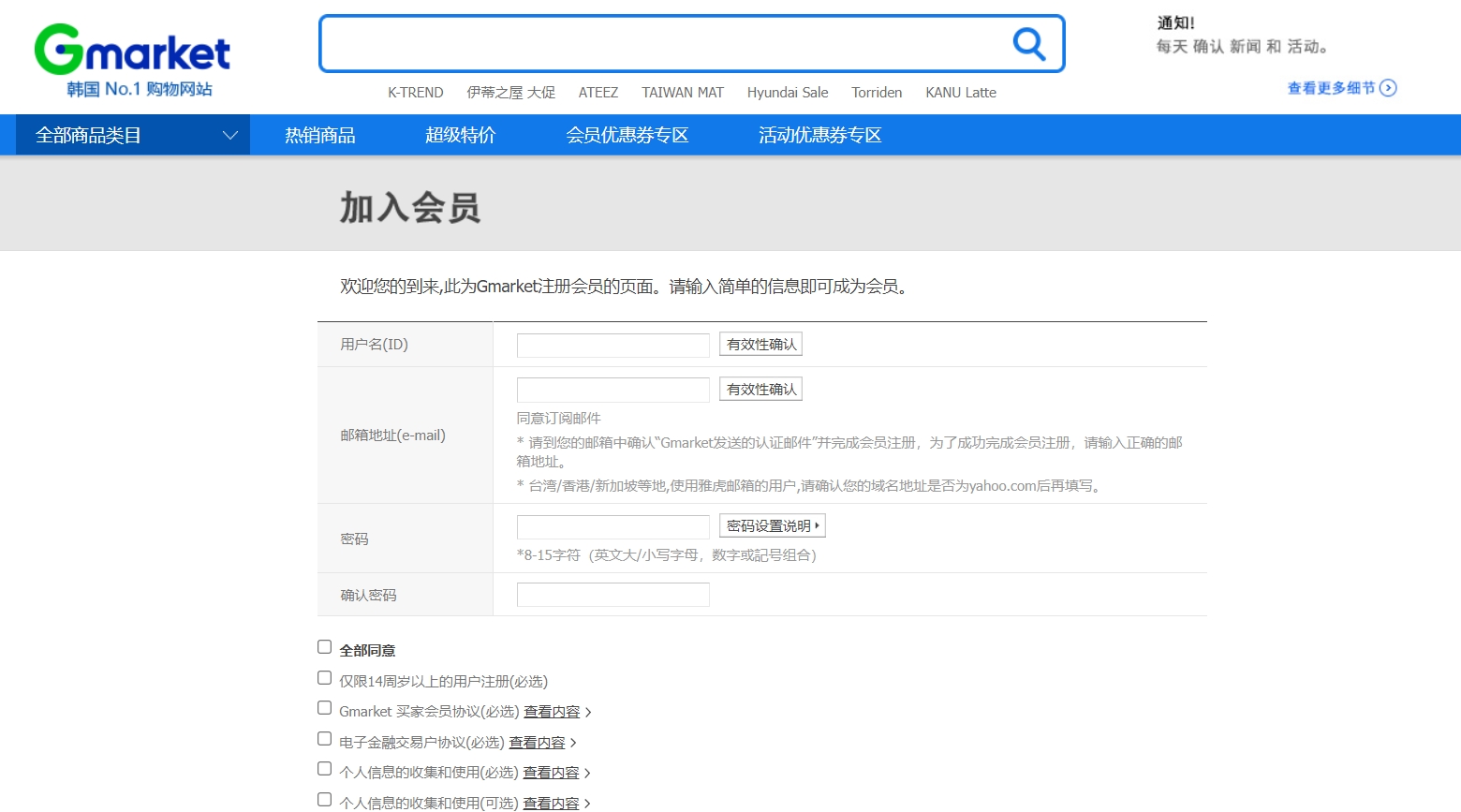This screenshot has width=1461, height=812.
Task: Select the K-TREND link under search bar
Action: point(415,92)
